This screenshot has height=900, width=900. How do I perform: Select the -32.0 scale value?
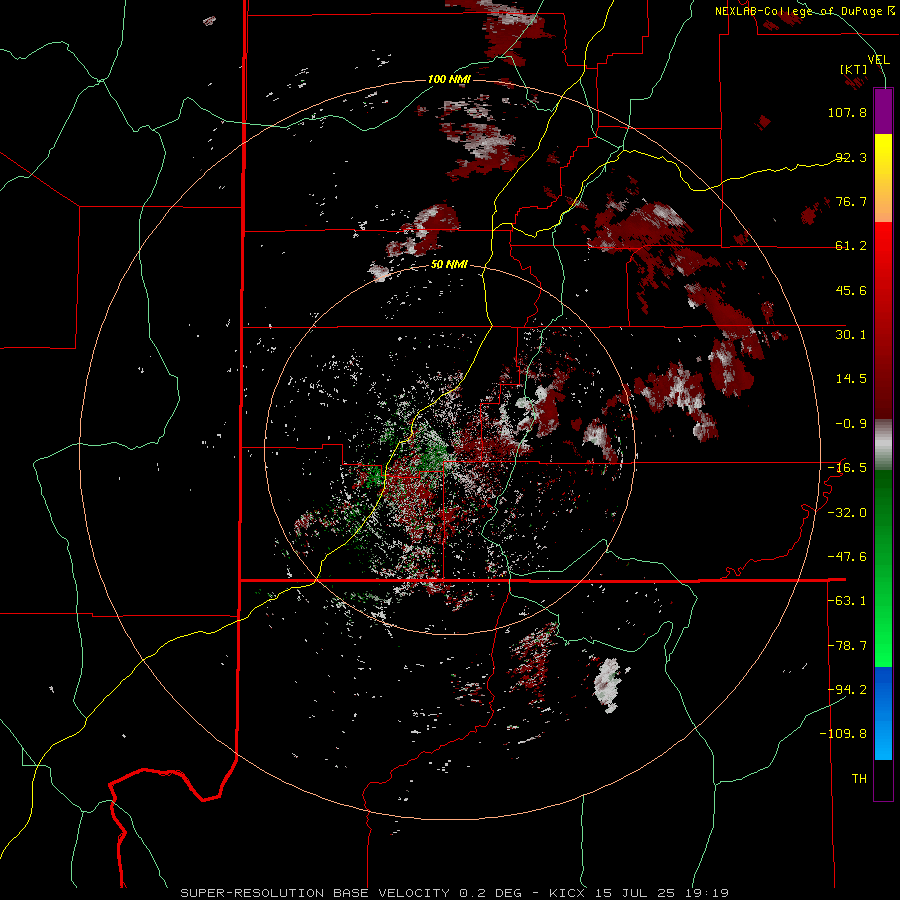tap(847, 513)
